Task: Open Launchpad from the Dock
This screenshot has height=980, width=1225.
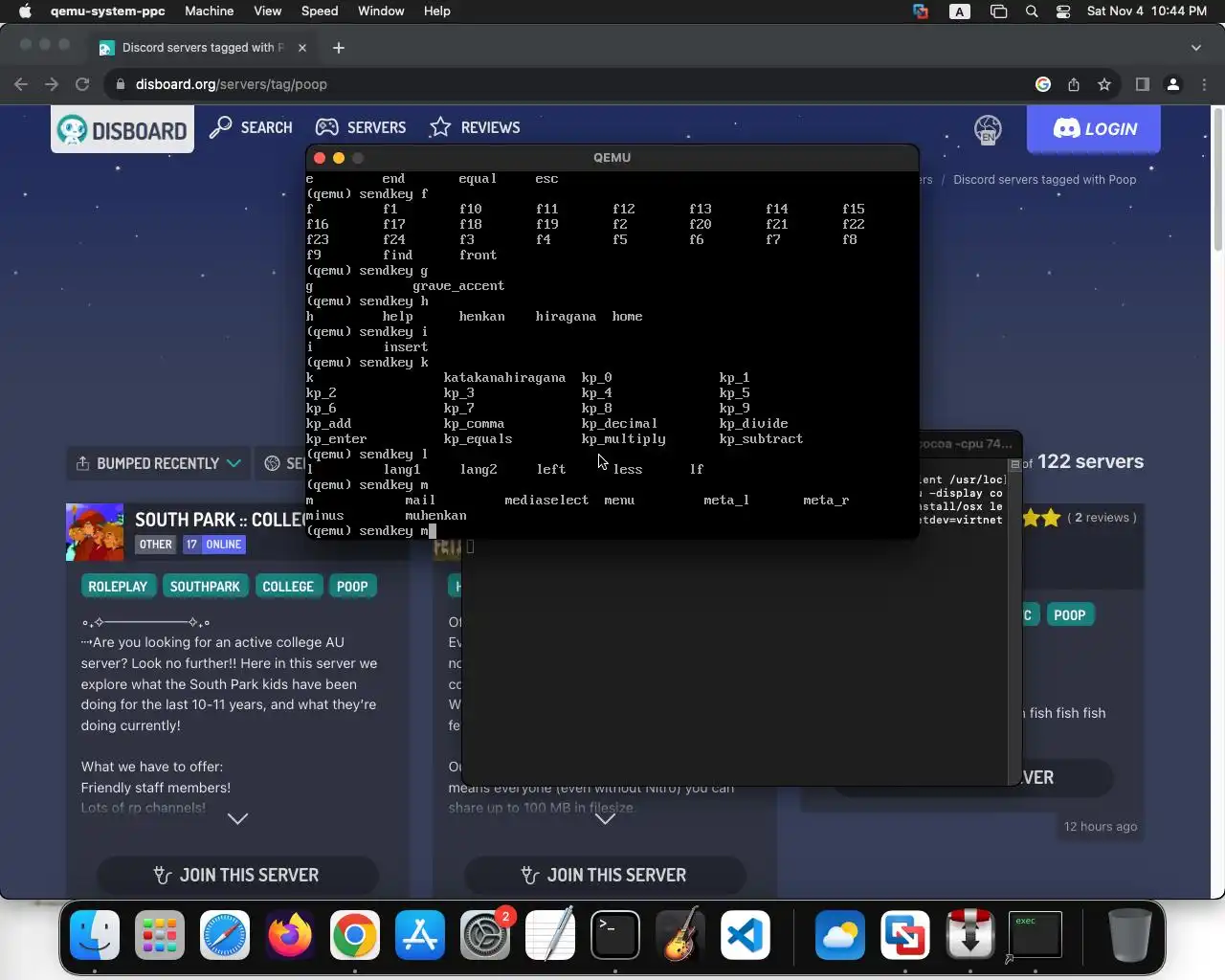Action: point(160,935)
